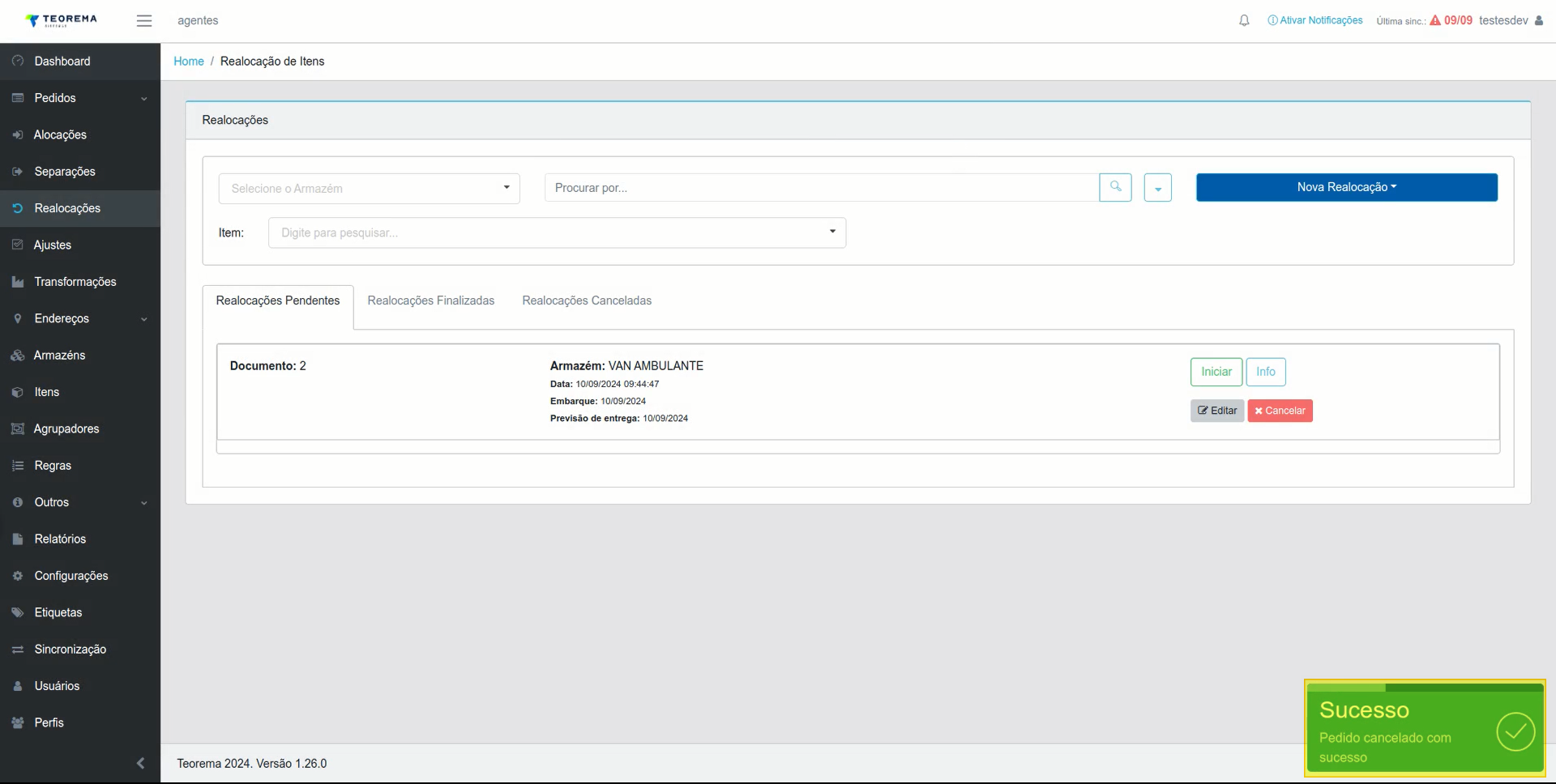The height and width of the screenshot is (784, 1556).
Task: Click the Procurar por search field
Action: pyautogui.click(x=822, y=187)
